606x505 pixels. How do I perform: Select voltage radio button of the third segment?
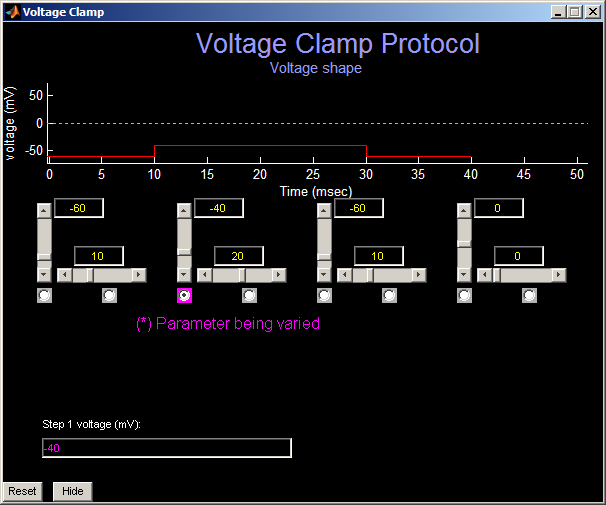click(324, 295)
